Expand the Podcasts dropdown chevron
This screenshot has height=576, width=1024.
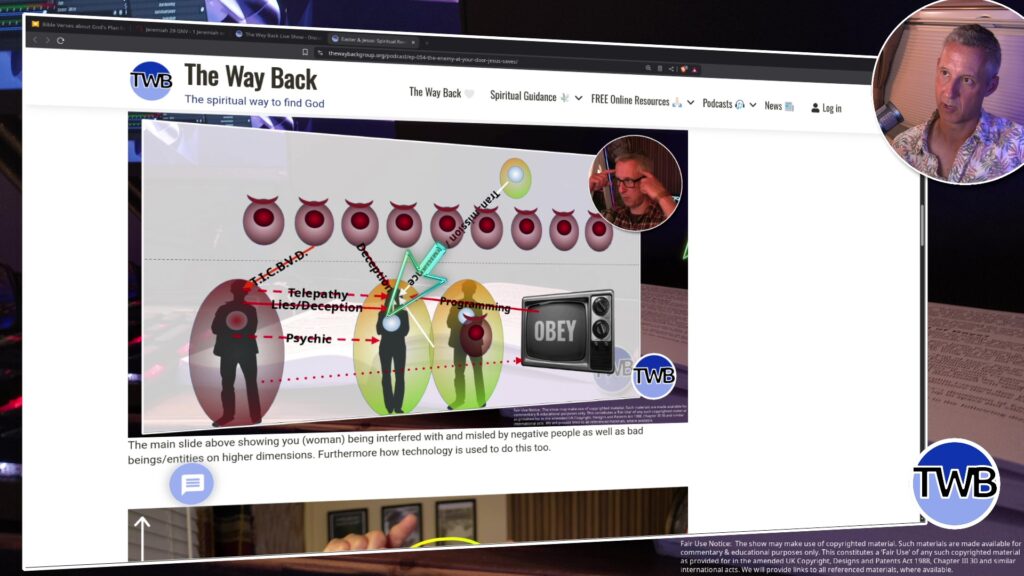coord(753,104)
